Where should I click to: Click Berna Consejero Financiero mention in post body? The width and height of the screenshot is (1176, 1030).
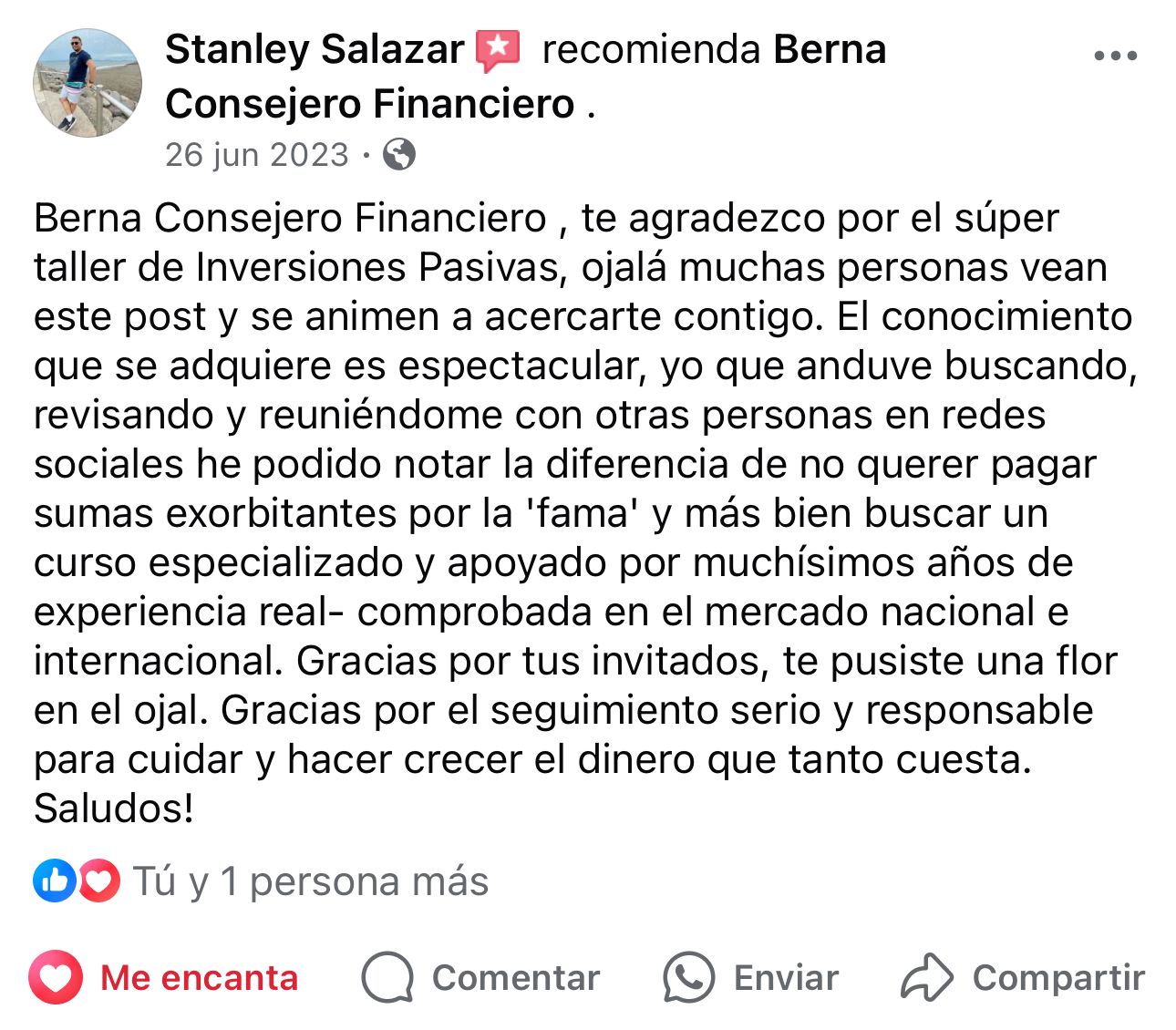click(290, 219)
